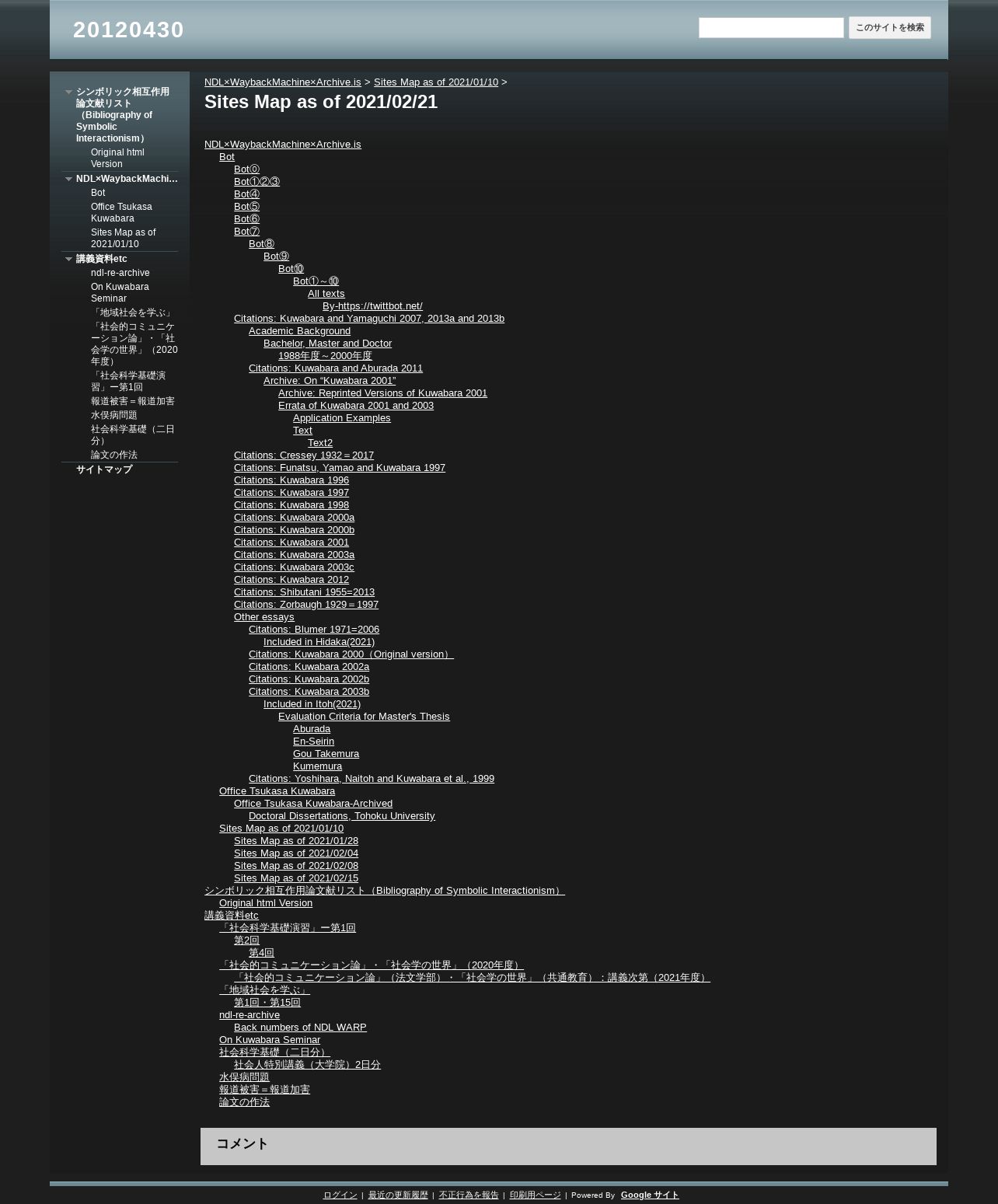Open Bachelor, Master and Doctor link
Viewport: 998px width, 1204px height.
tap(327, 343)
